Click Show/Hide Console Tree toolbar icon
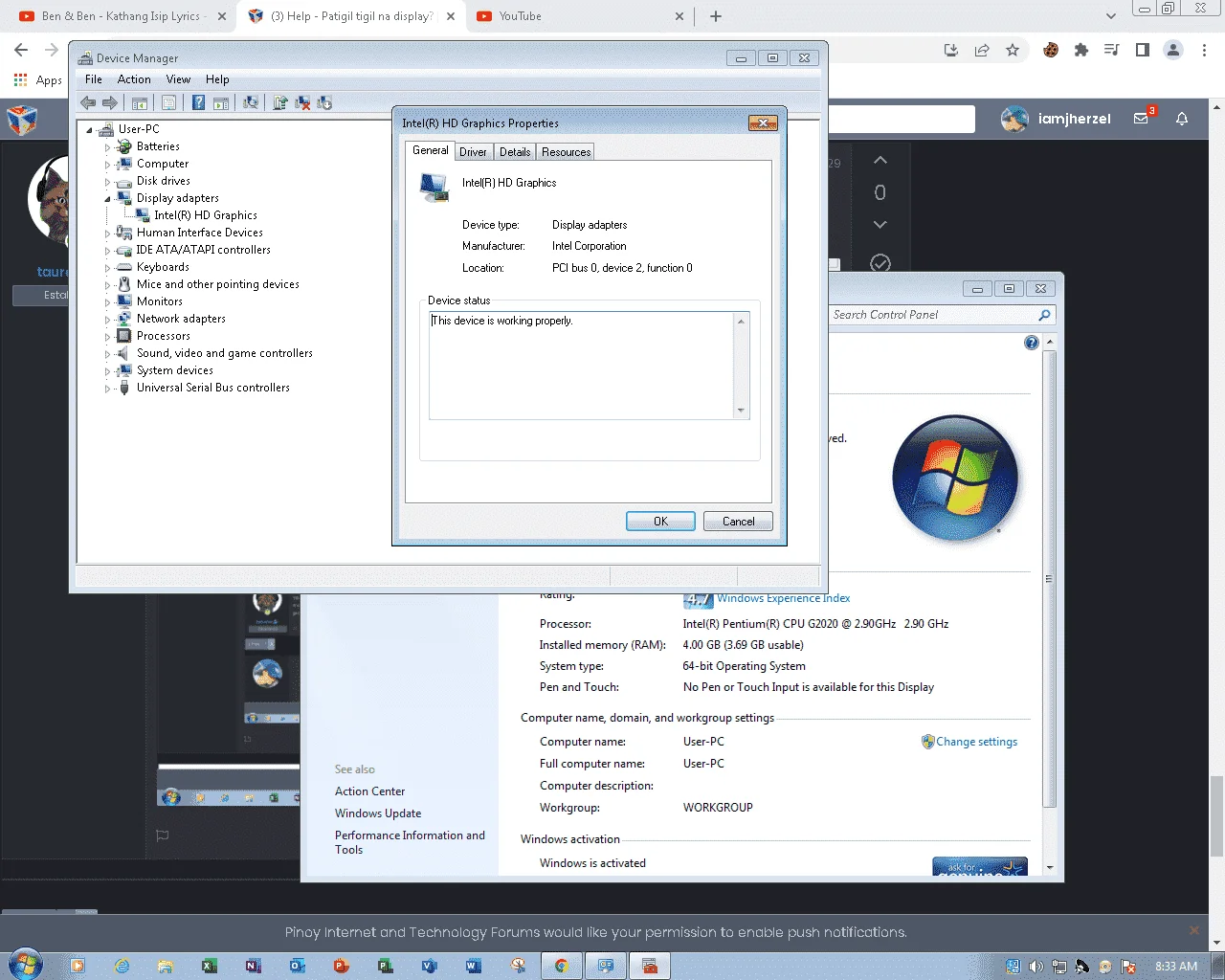The height and width of the screenshot is (980, 1225). [140, 102]
